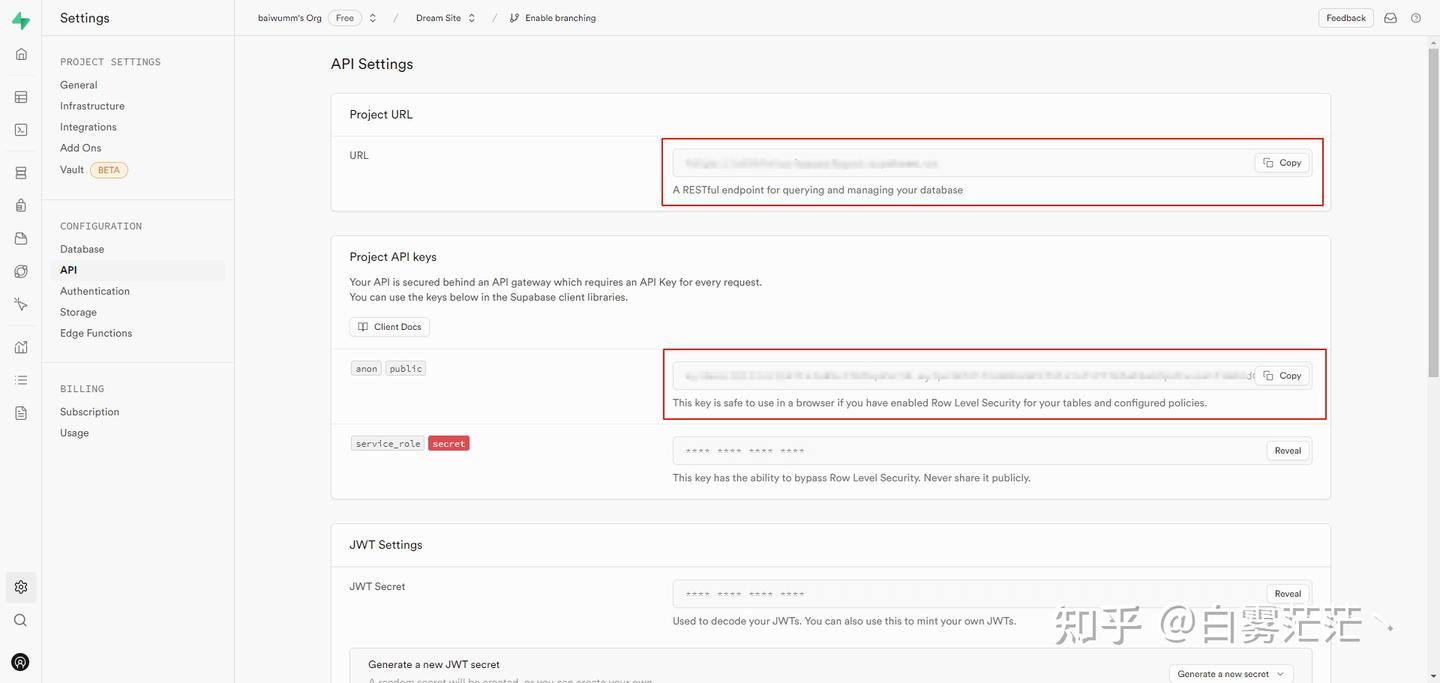Open the Table Editor icon

[x=21, y=97]
